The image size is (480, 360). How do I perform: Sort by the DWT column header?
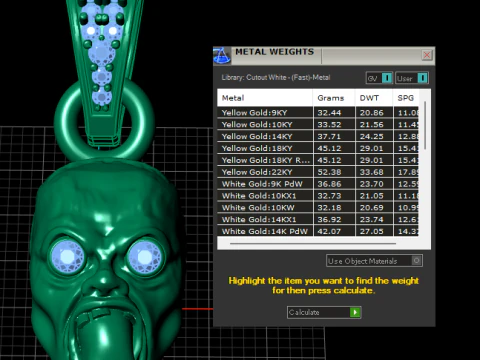point(374,98)
